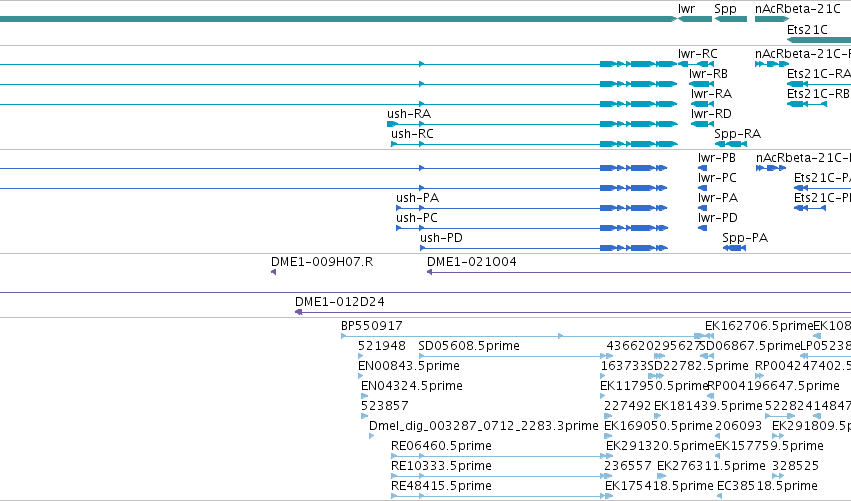Screen dimensions: 851x501
Task: Click the Ets21C gene label
Action: pos(807,30)
